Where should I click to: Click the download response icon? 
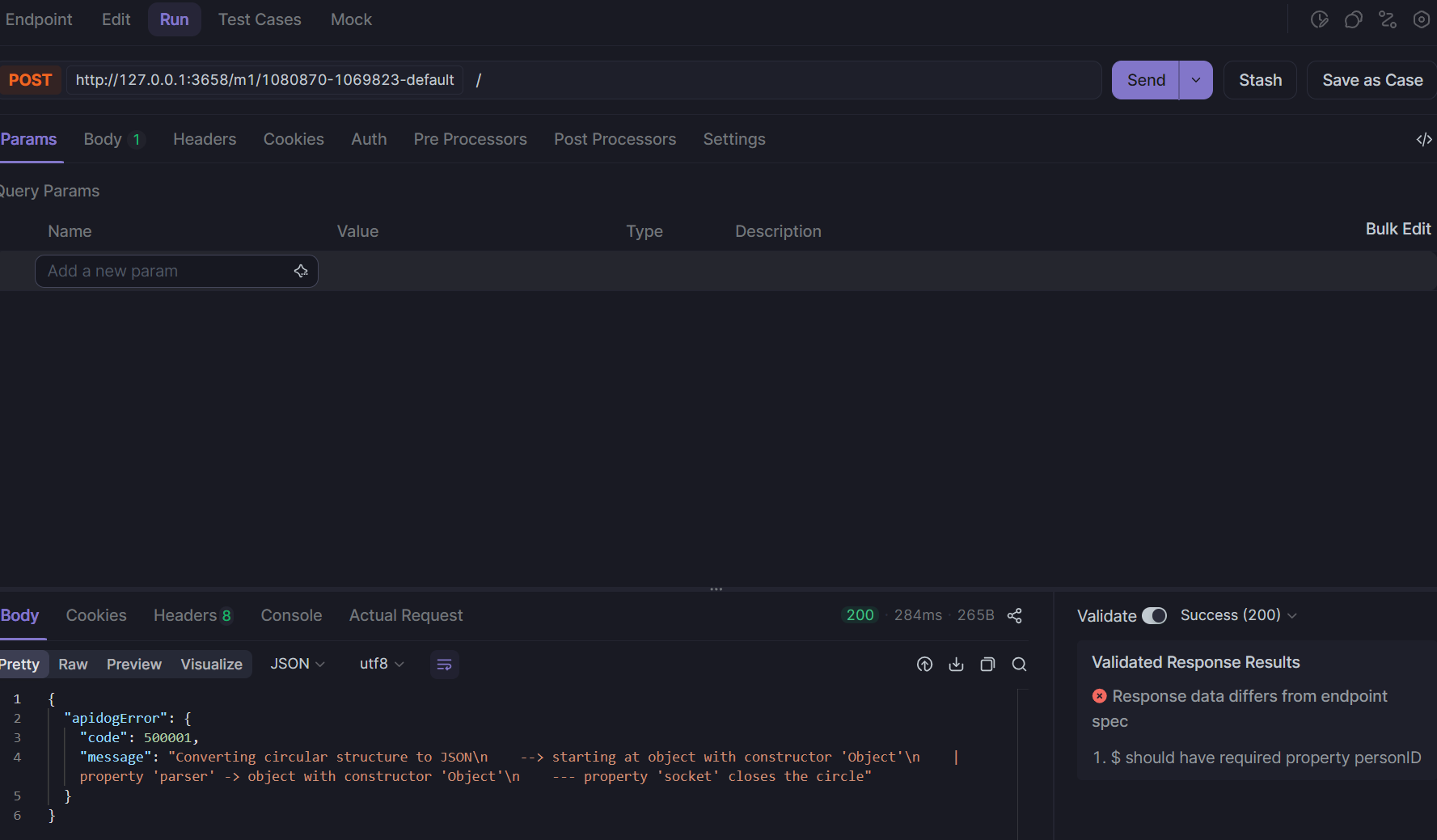coord(956,665)
